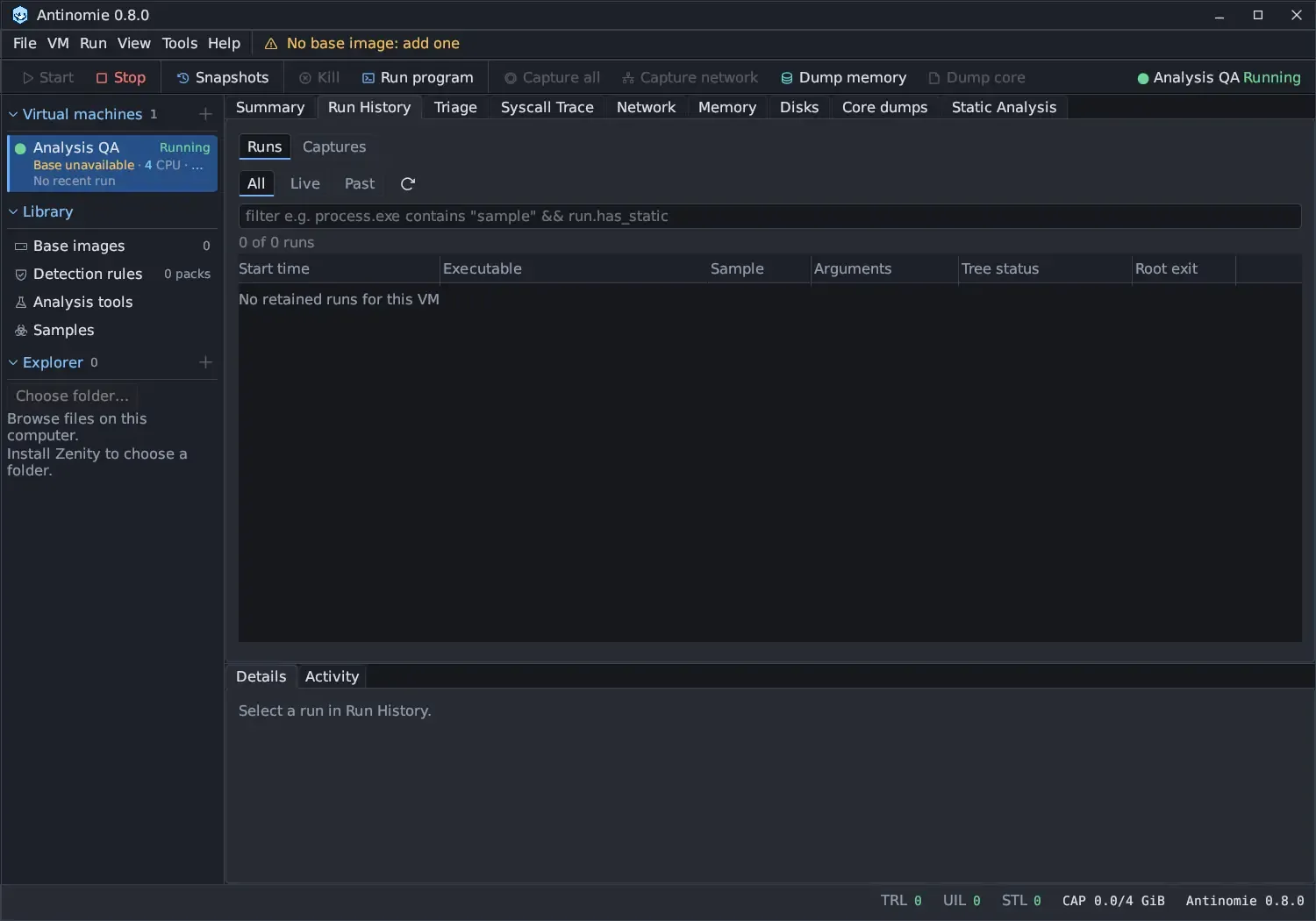Image resolution: width=1316 pixels, height=921 pixels.
Task: Click the Stop VM toolbar button
Action: tap(121, 77)
